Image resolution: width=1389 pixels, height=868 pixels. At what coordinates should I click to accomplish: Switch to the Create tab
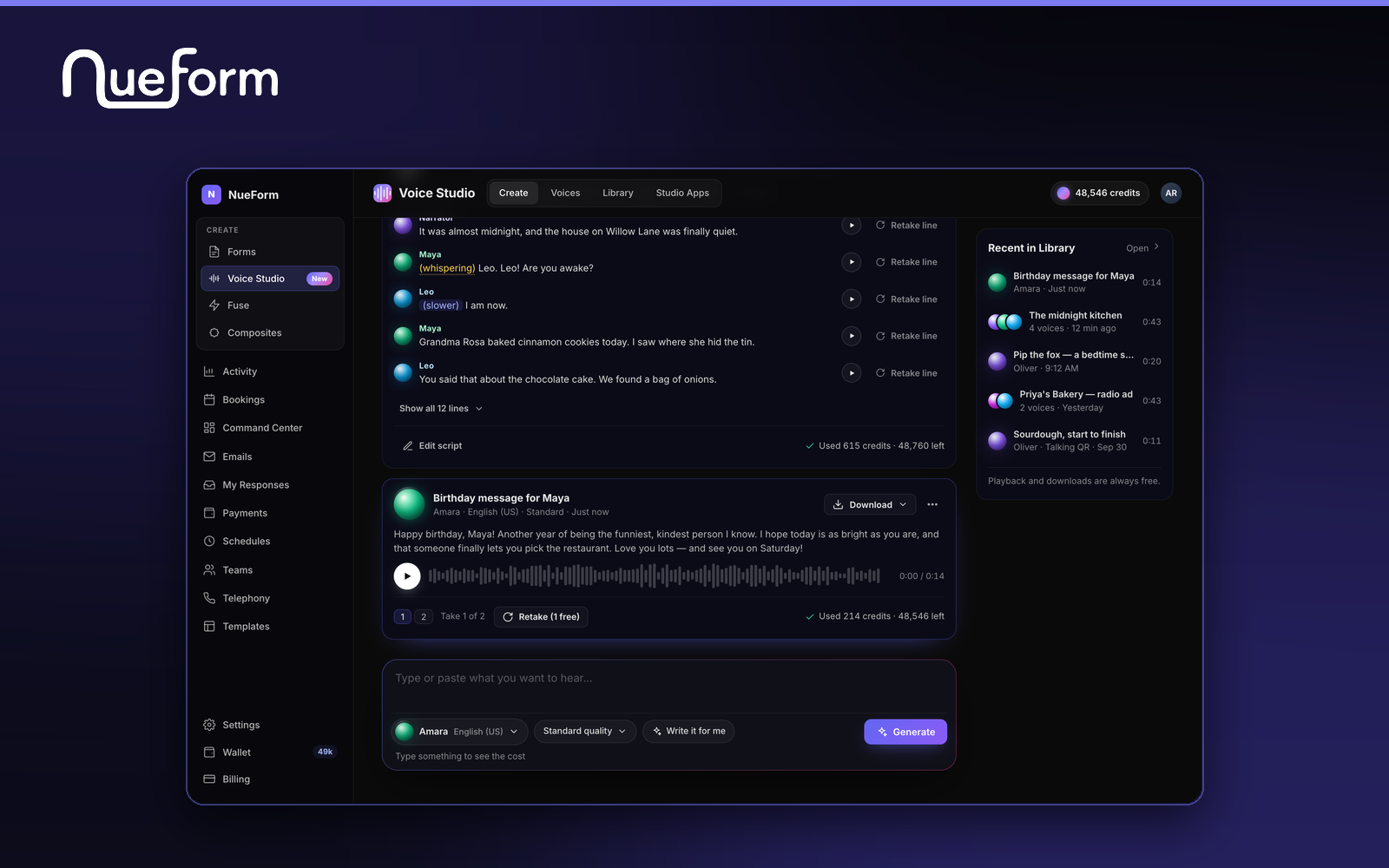513,193
